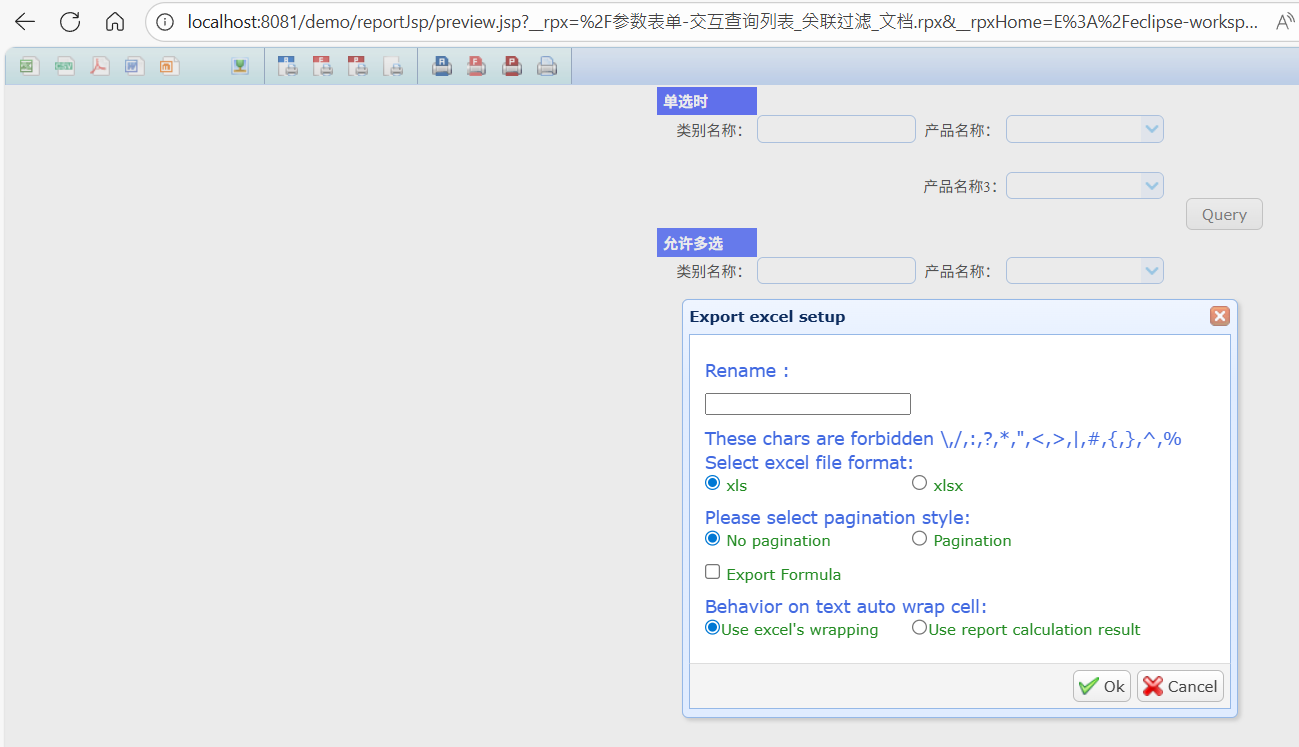This screenshot has width=1299, height=747.
Task: Focus the Rename text field
Action: pyautogui.click(x=807, y=404)
